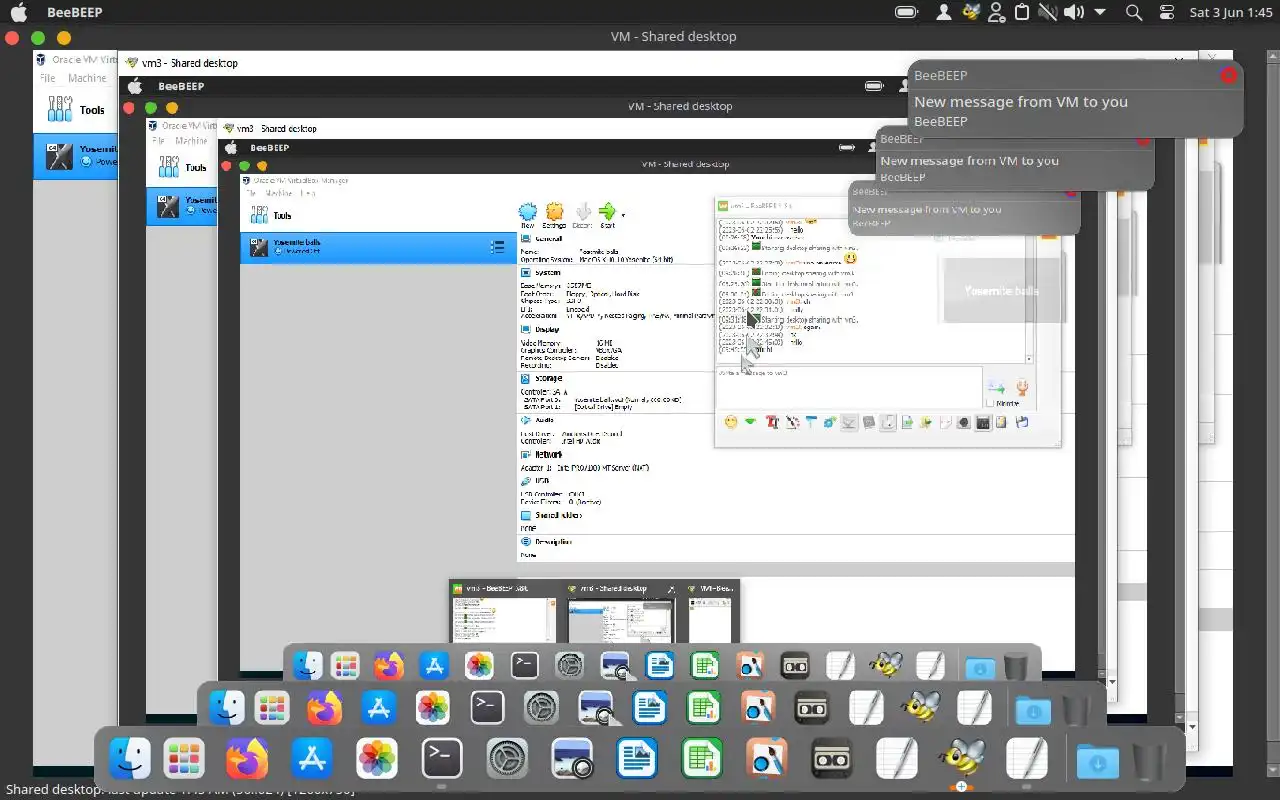Open the nested BeeBEEP menu in second-level menu bar
This screenshot has width=1280, height=800.
tap(181, 86)
